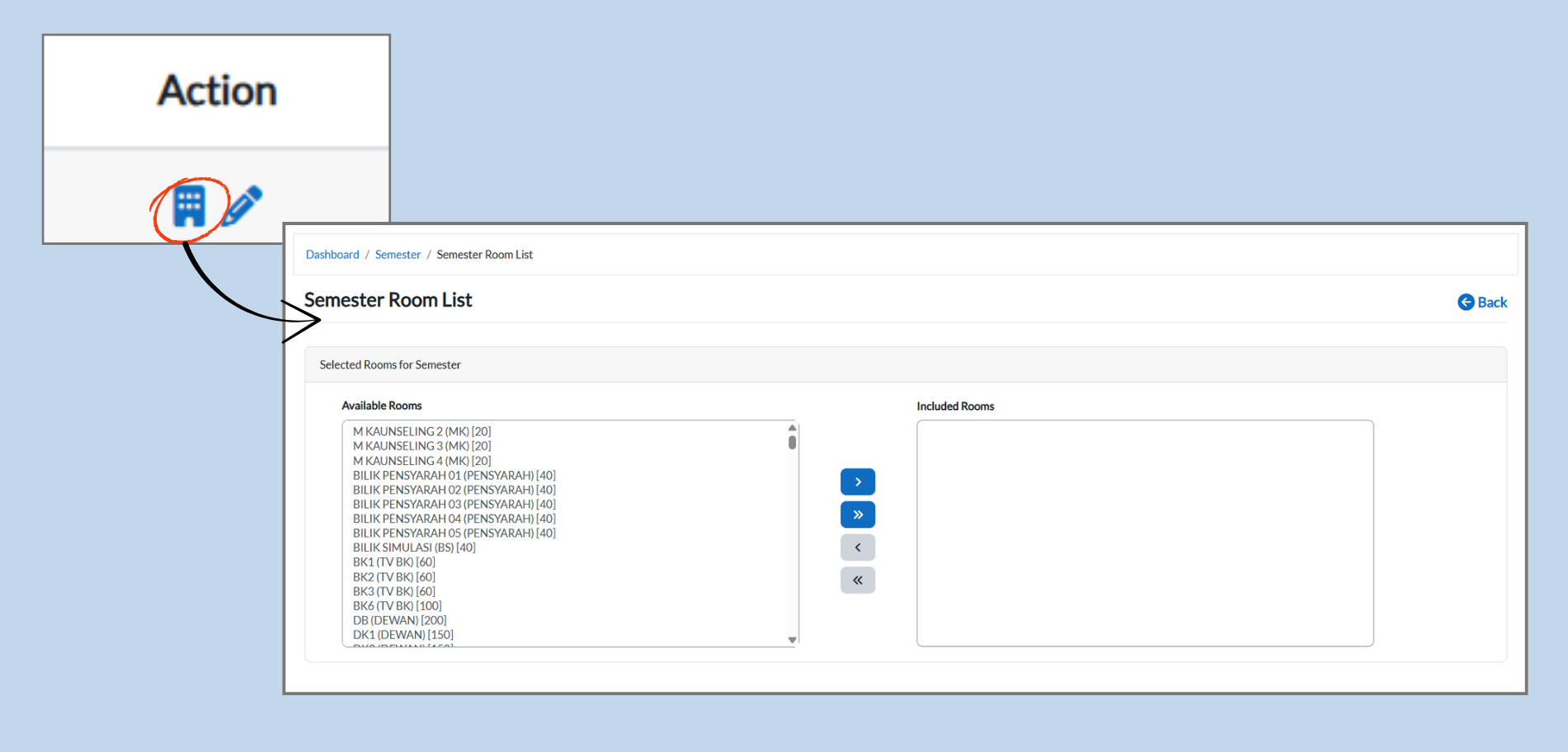Click the pencil edit icon under Action
Viewport: 1568px width, 752px height.
(x=242, y=205)
